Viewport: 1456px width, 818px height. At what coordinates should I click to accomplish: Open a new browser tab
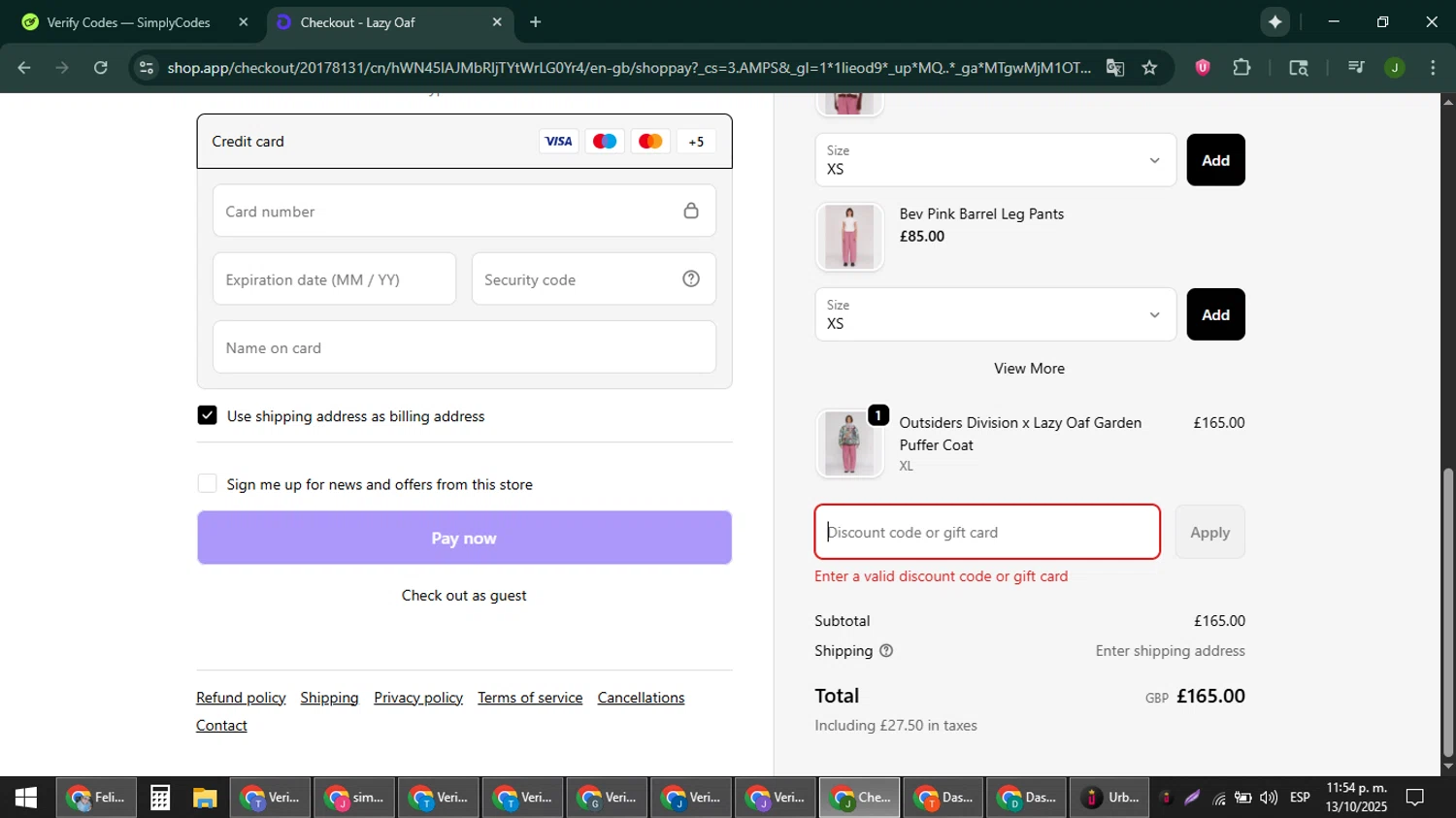point(535,21)
